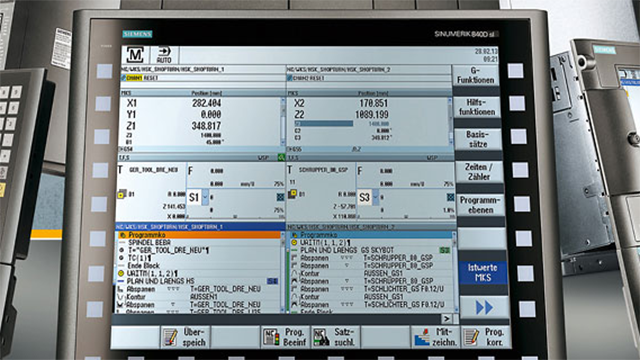The width and height of the screenshot is (640, 360).
Task: Expand softkey bar with the > arrow
Action: click(447, 319)
